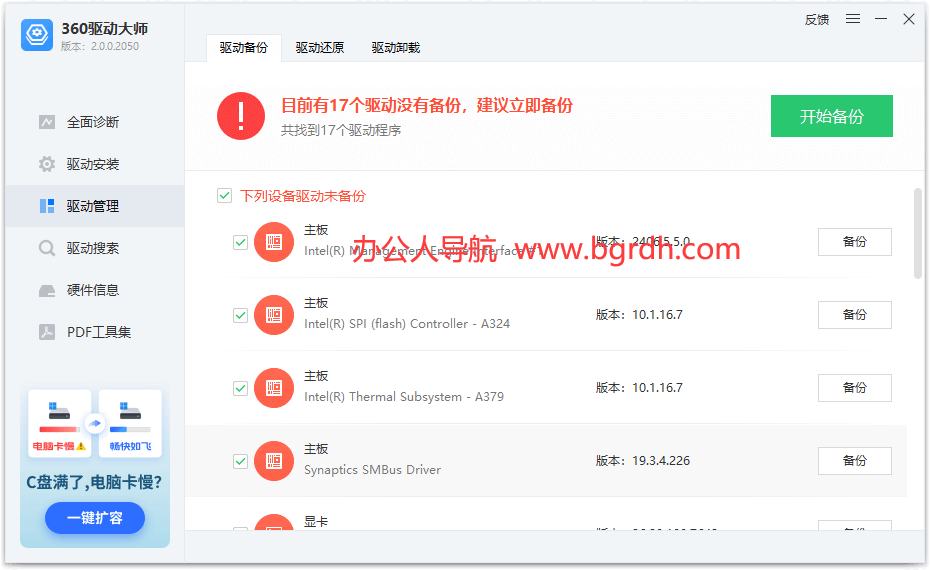Minimize the 360驱动大师 window
Viewport: 930px width, 570px height.
coord(881,19)
